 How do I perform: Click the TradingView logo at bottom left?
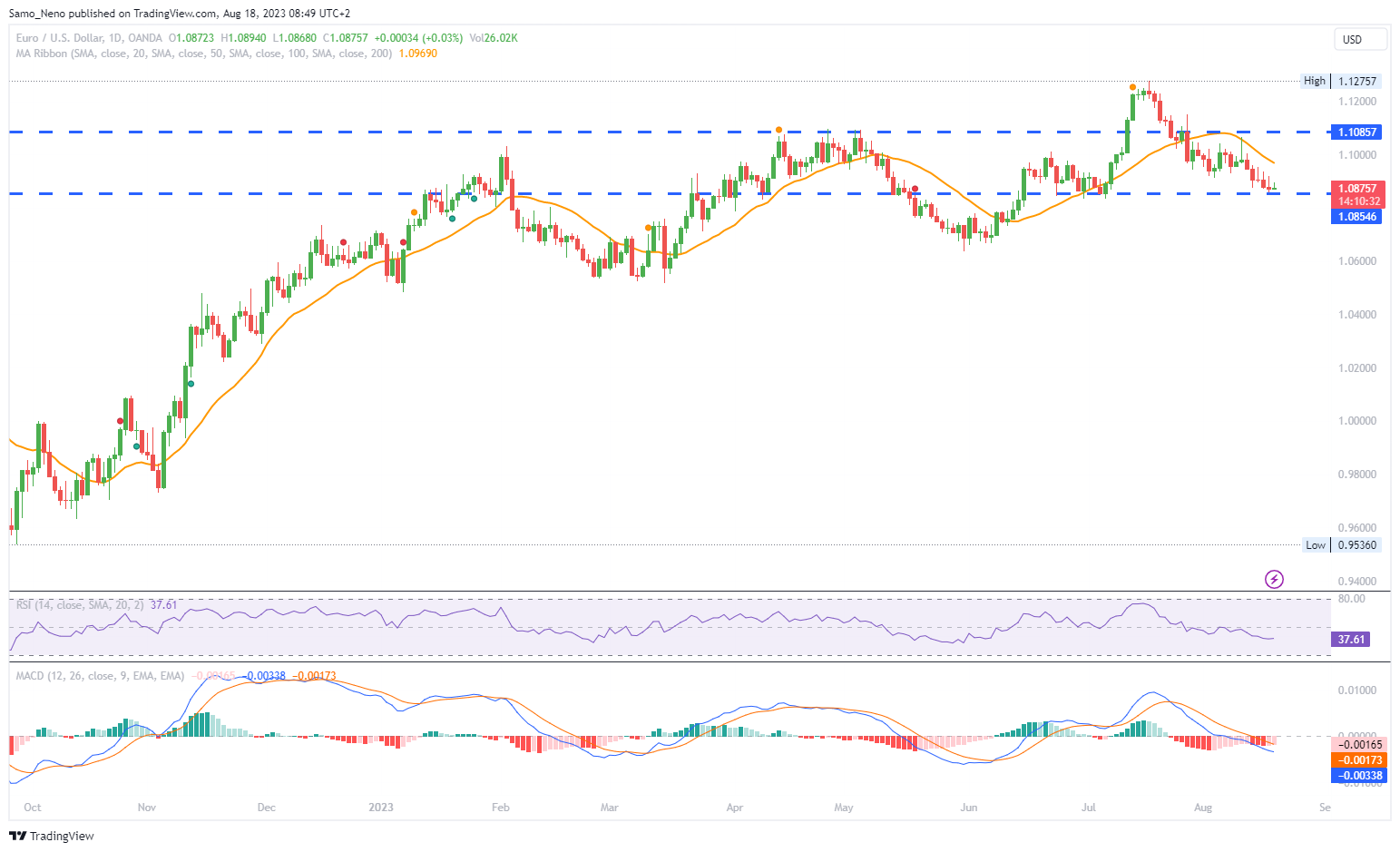[x=52, y=836]
